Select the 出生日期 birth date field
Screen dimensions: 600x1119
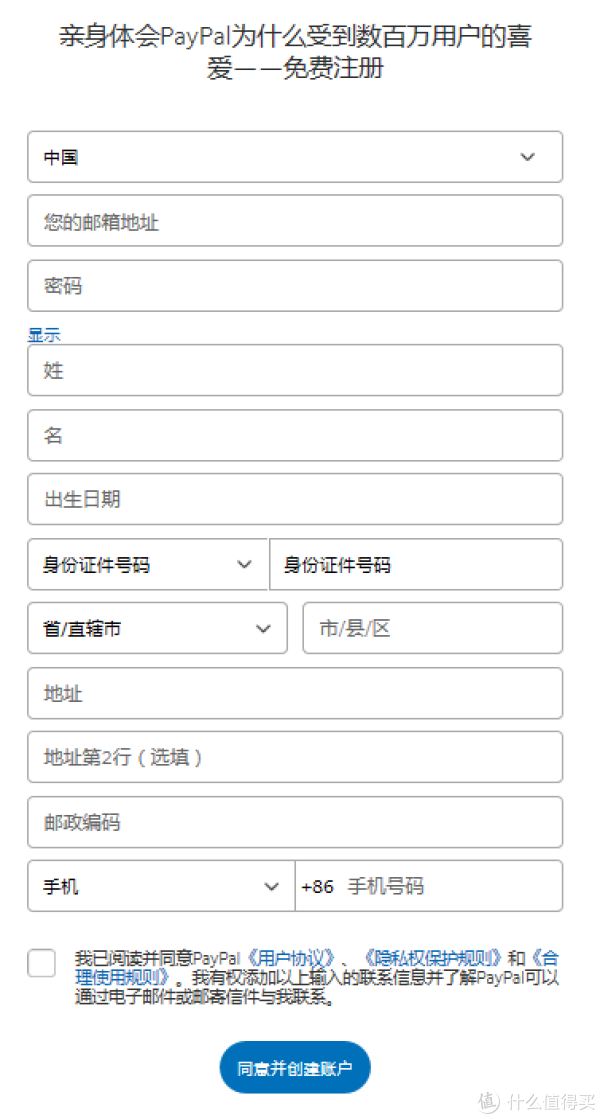pos(295,500)
